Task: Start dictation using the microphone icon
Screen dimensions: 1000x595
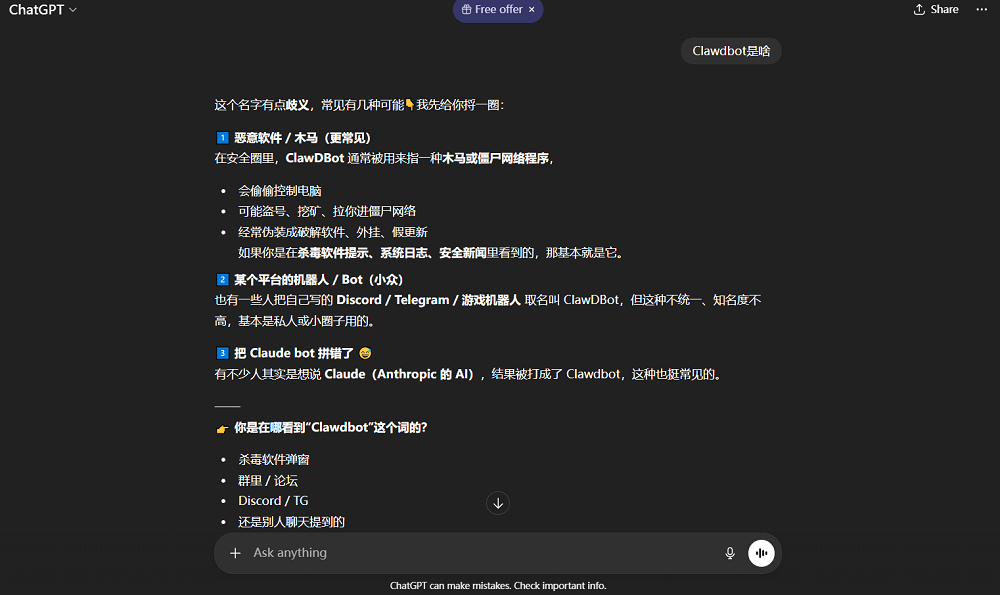Action: pyautogui.click(x=730, y=552)
